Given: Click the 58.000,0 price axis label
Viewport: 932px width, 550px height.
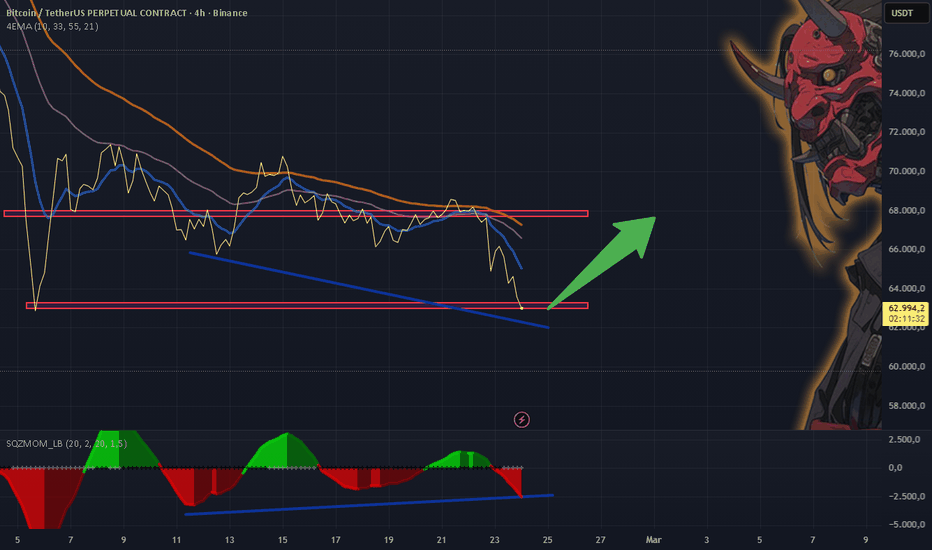Looking at the screenshot, I should pyautogui.click(x=906, y=406).
